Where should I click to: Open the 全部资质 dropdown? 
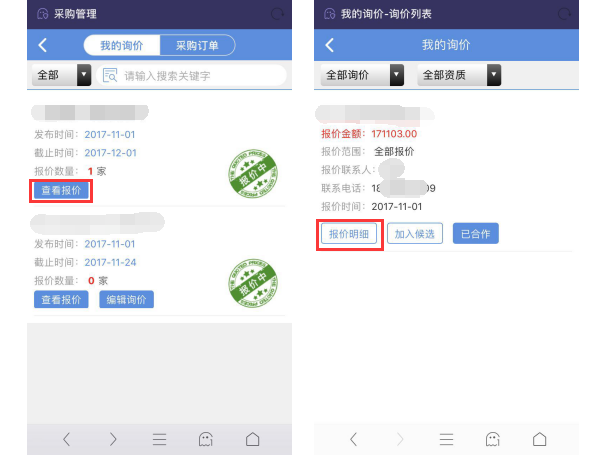point(459,75)
